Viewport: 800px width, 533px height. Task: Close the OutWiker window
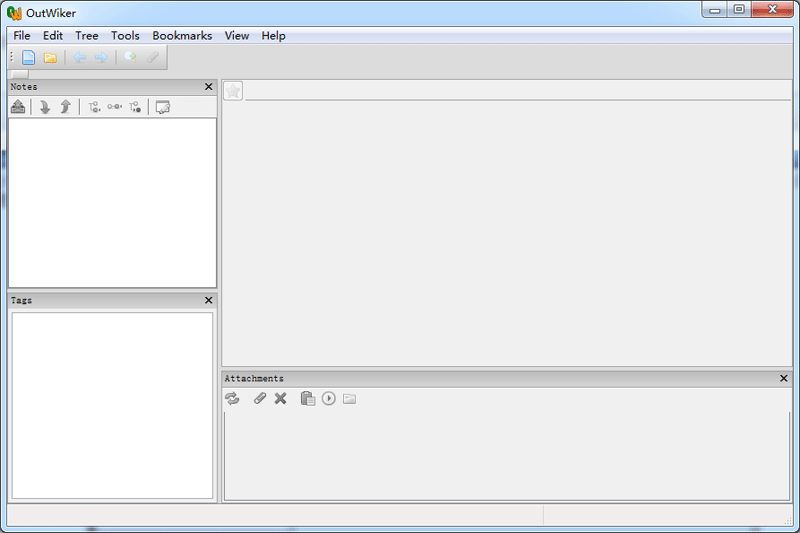point(772,10)
